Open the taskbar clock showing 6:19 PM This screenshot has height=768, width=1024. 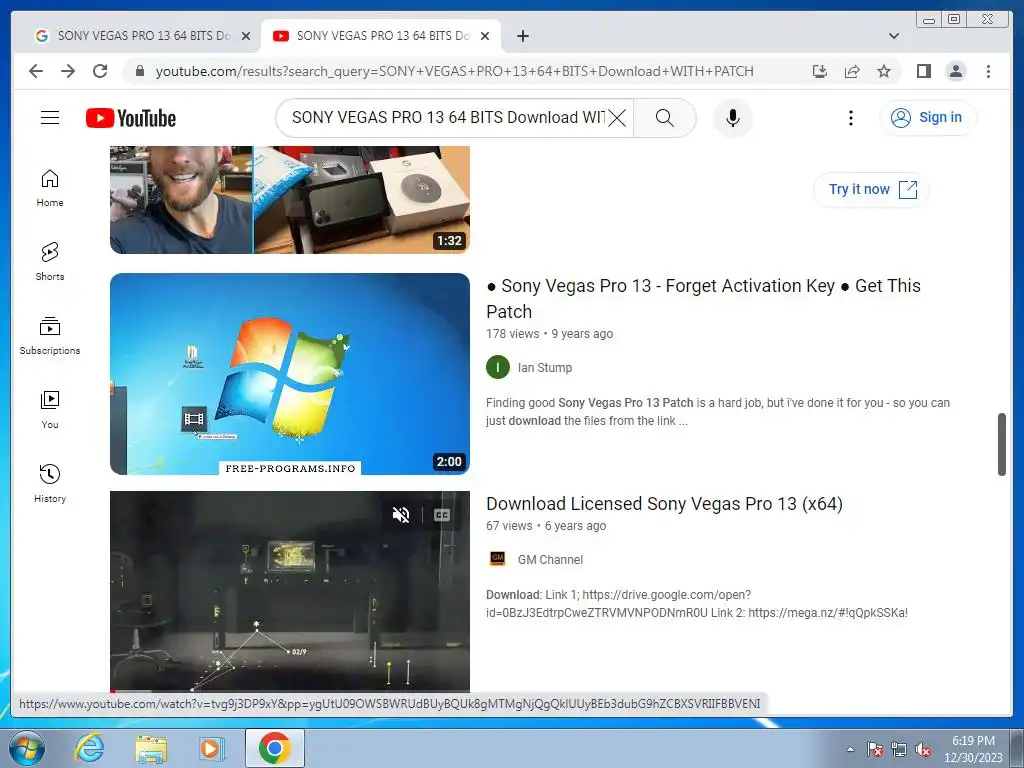pos(973,749)
